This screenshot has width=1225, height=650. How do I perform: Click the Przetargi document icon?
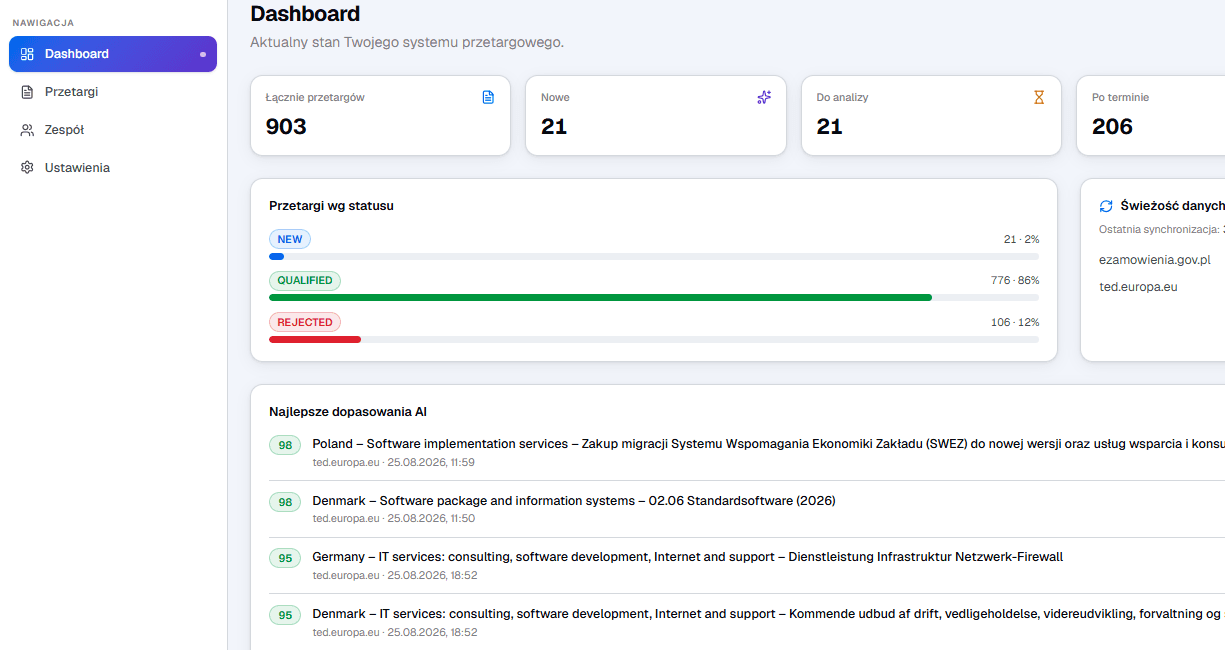pyautogui.click(x=27, y=92)
